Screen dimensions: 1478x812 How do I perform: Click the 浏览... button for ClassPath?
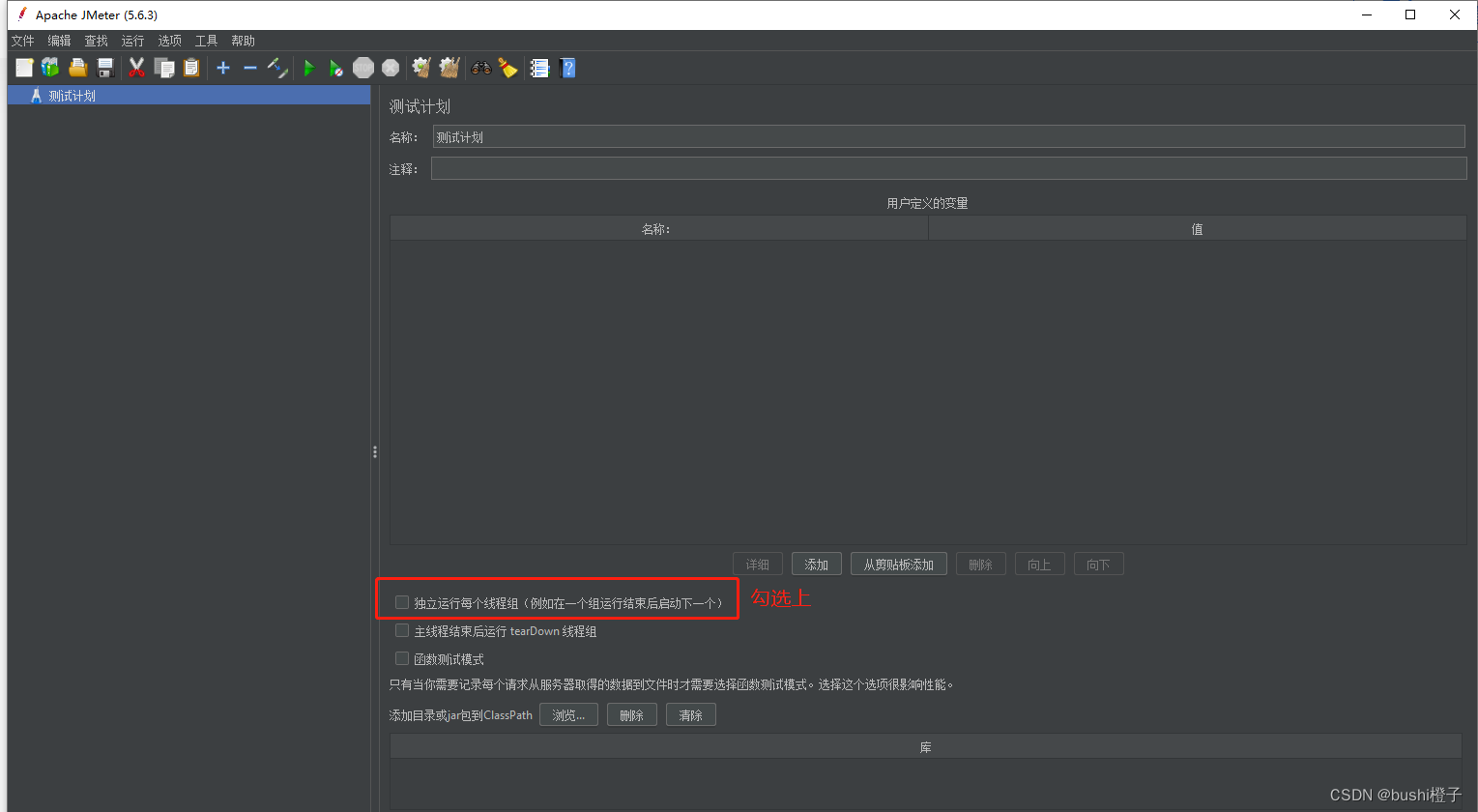[568, 715]
